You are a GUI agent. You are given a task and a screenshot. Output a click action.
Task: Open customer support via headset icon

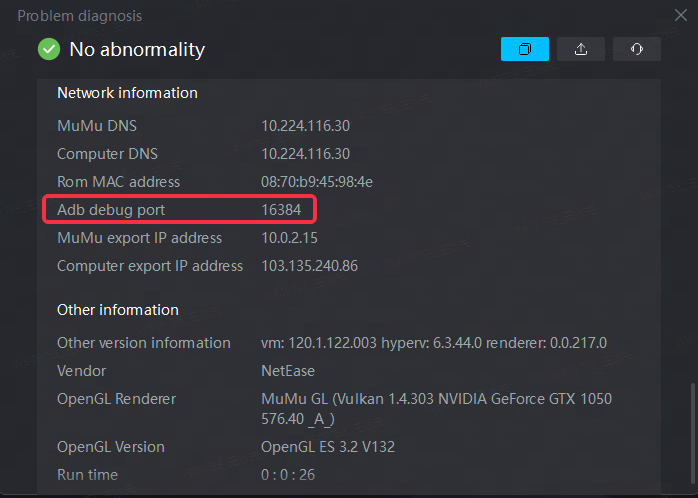point(637,49)
